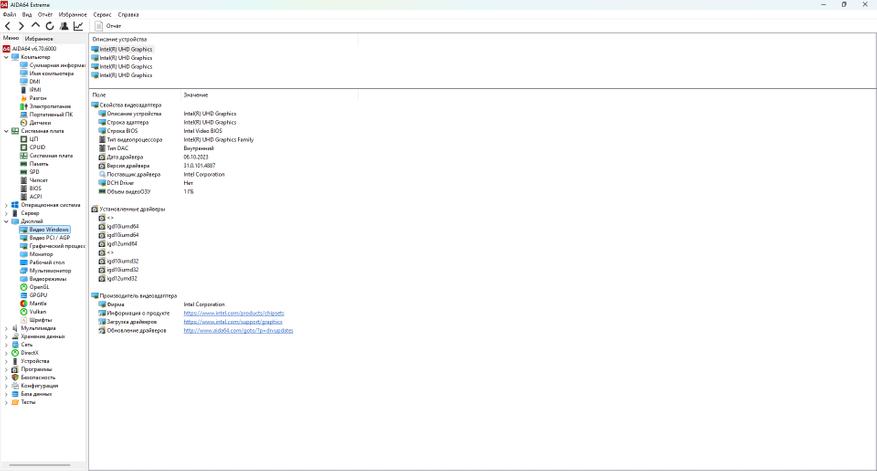877x471 pixels.
Task: Expand the Мультимедиа tree node
Action: pyautogui.click(x=6, y=328)
